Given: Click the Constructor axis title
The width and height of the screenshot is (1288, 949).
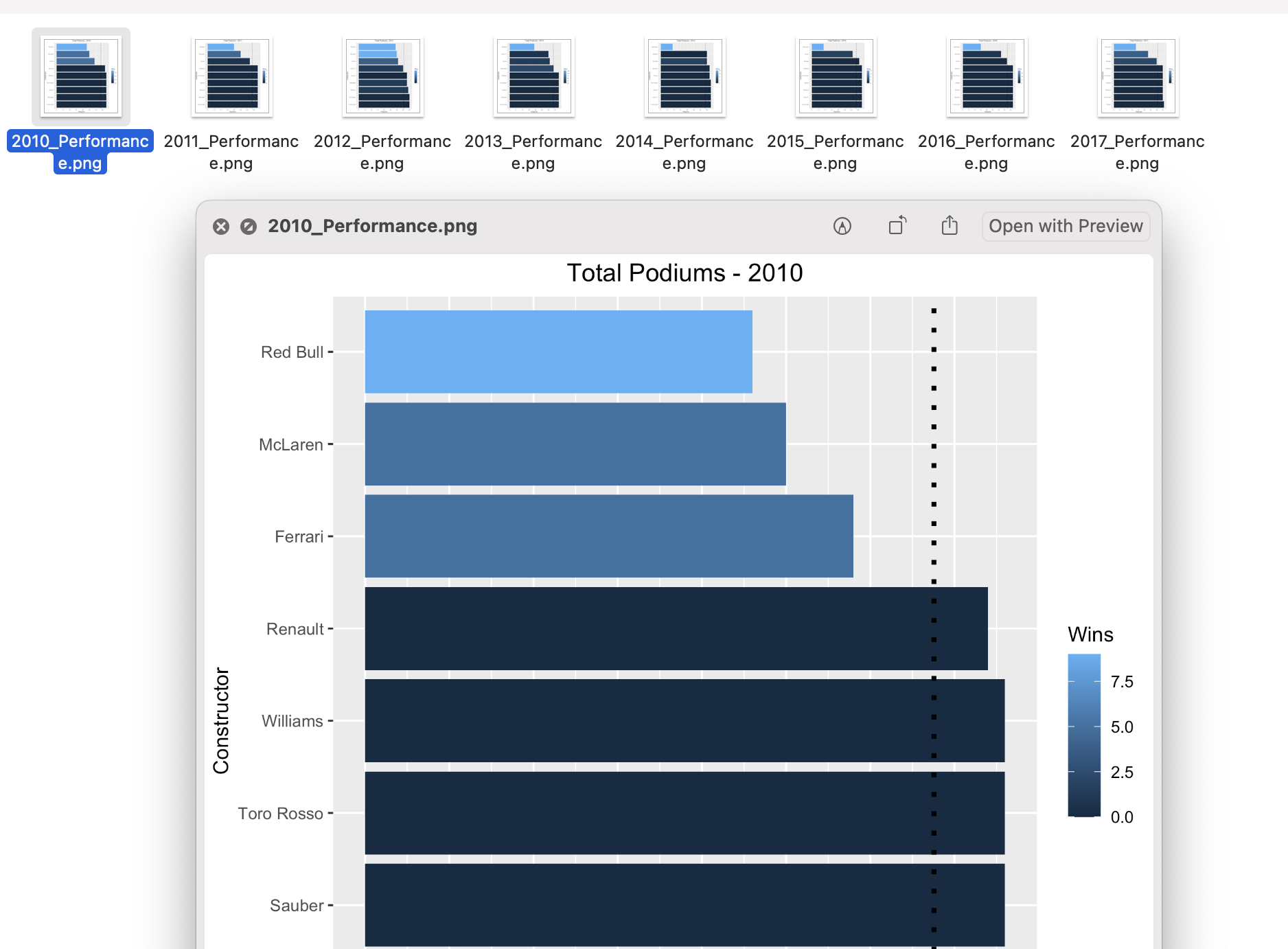Looking at the screenshot, I should point(221,720).
